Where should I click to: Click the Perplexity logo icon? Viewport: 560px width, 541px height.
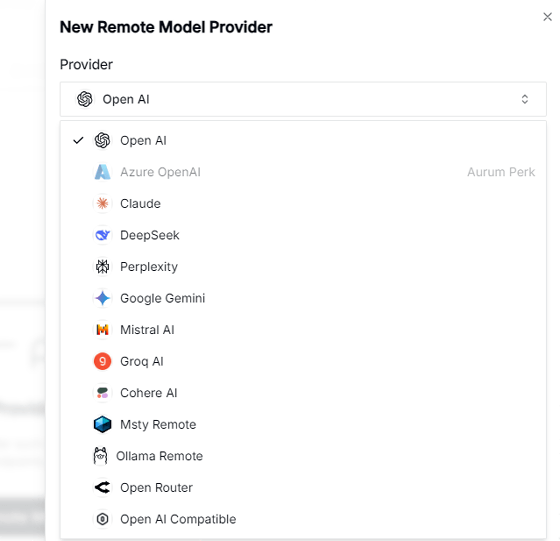[102, 267]
